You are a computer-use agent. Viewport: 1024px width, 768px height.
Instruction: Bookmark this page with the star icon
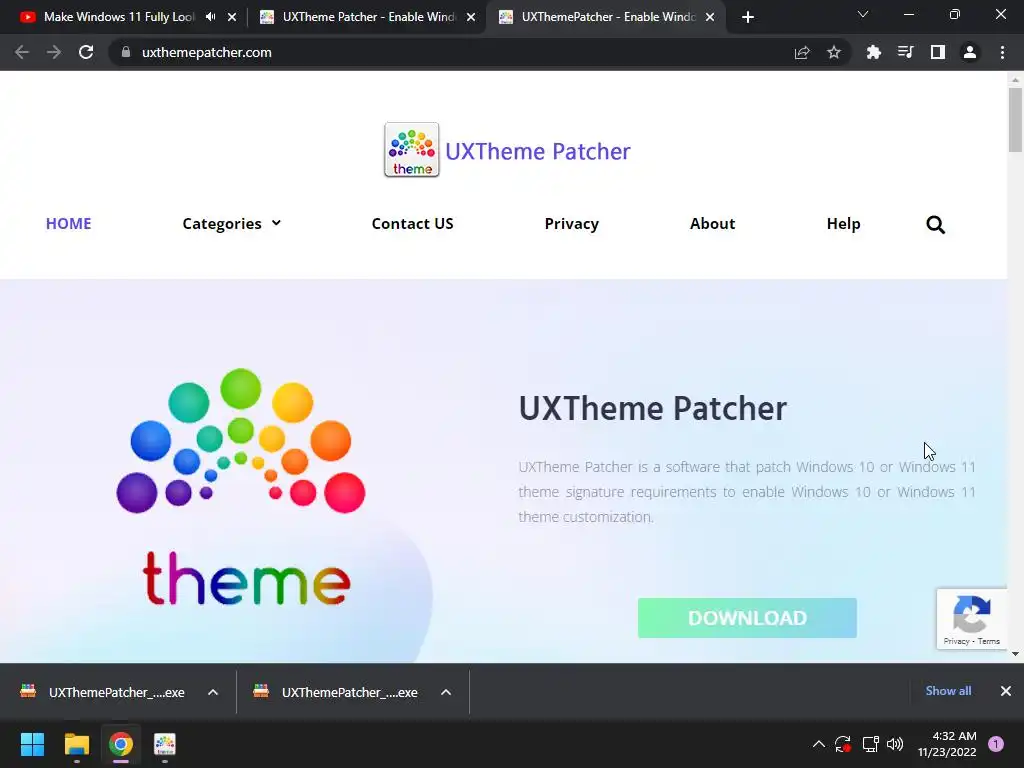pyautogui.click(x=834, y=52)
